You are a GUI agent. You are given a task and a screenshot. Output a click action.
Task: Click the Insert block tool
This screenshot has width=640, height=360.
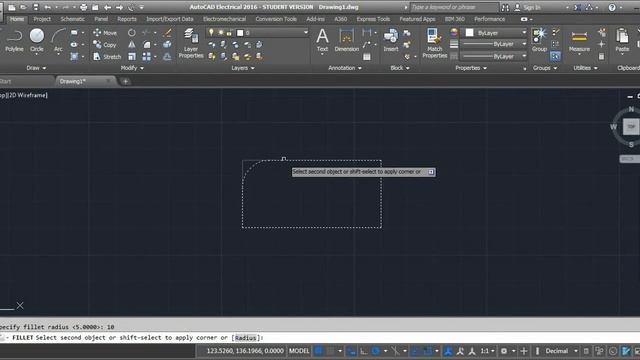click(x=391, y=40)
